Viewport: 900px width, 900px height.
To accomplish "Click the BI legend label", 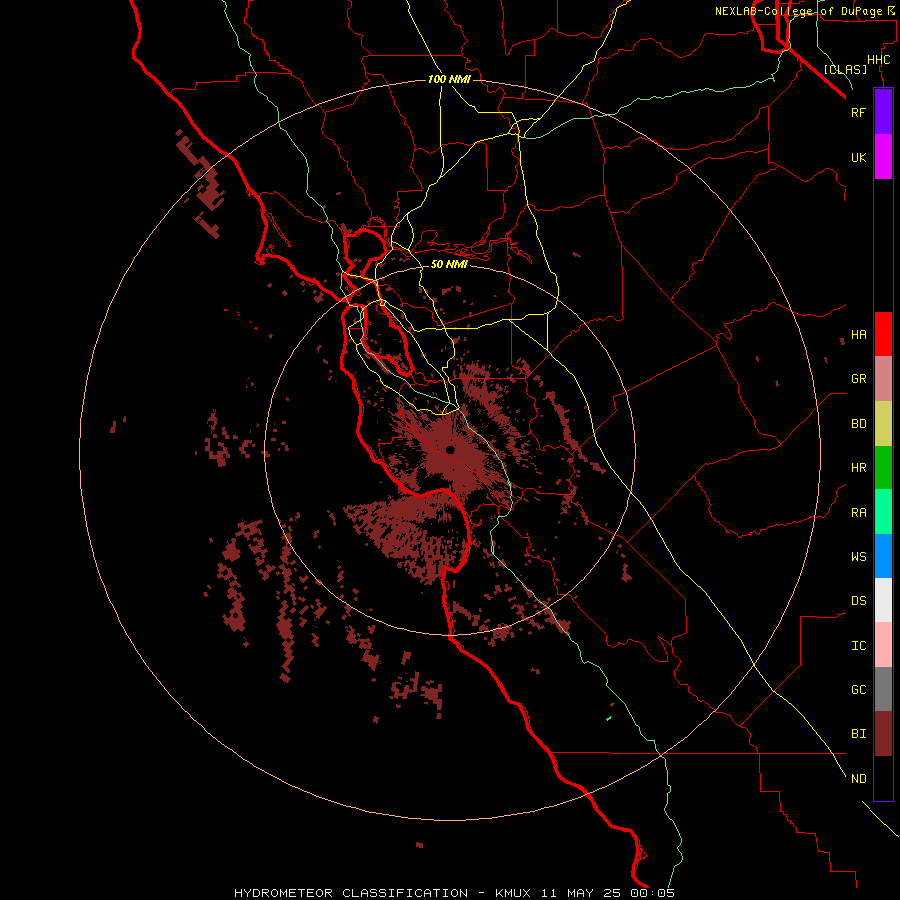I will [858, 734].
